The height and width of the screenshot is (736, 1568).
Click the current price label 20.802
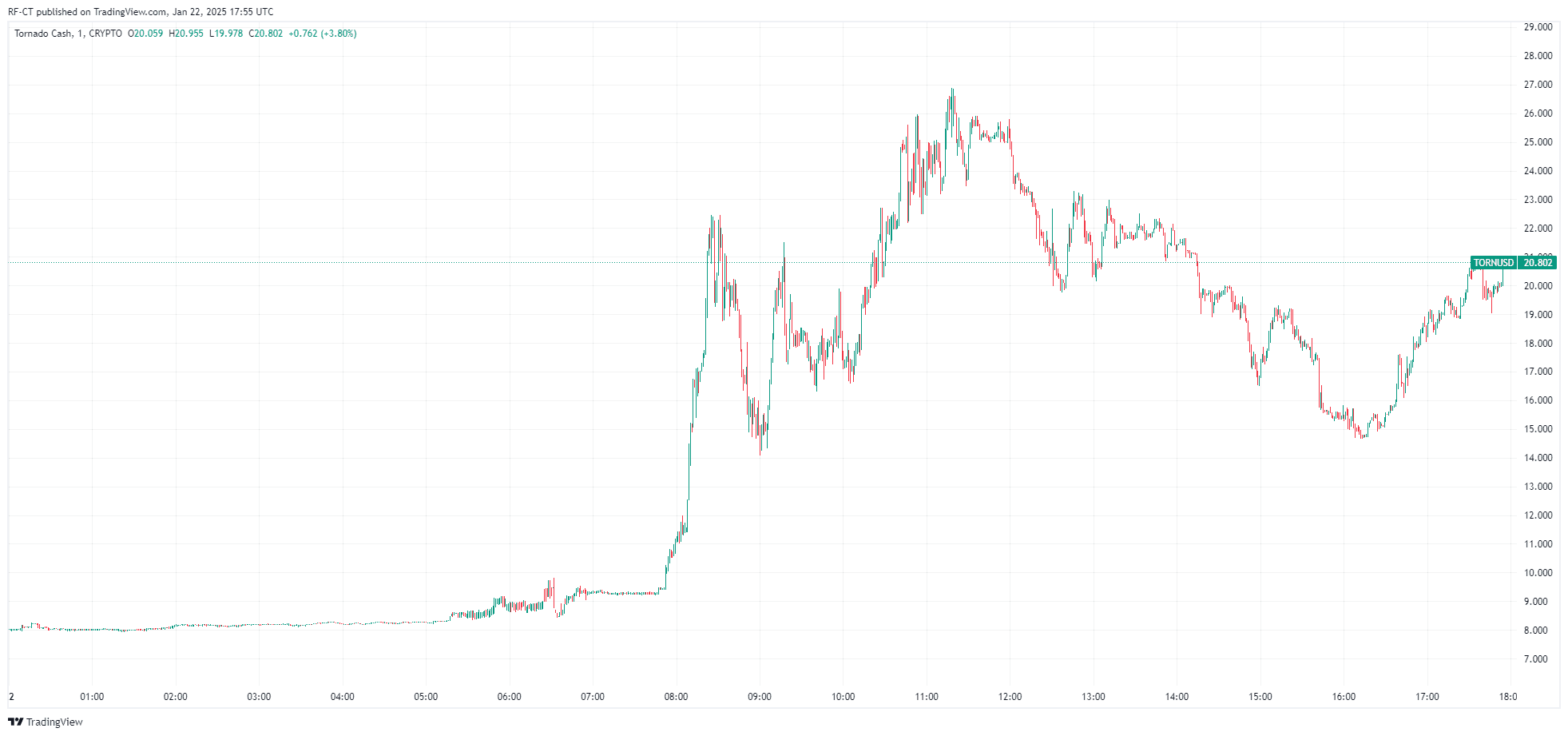click(1538, 263)
